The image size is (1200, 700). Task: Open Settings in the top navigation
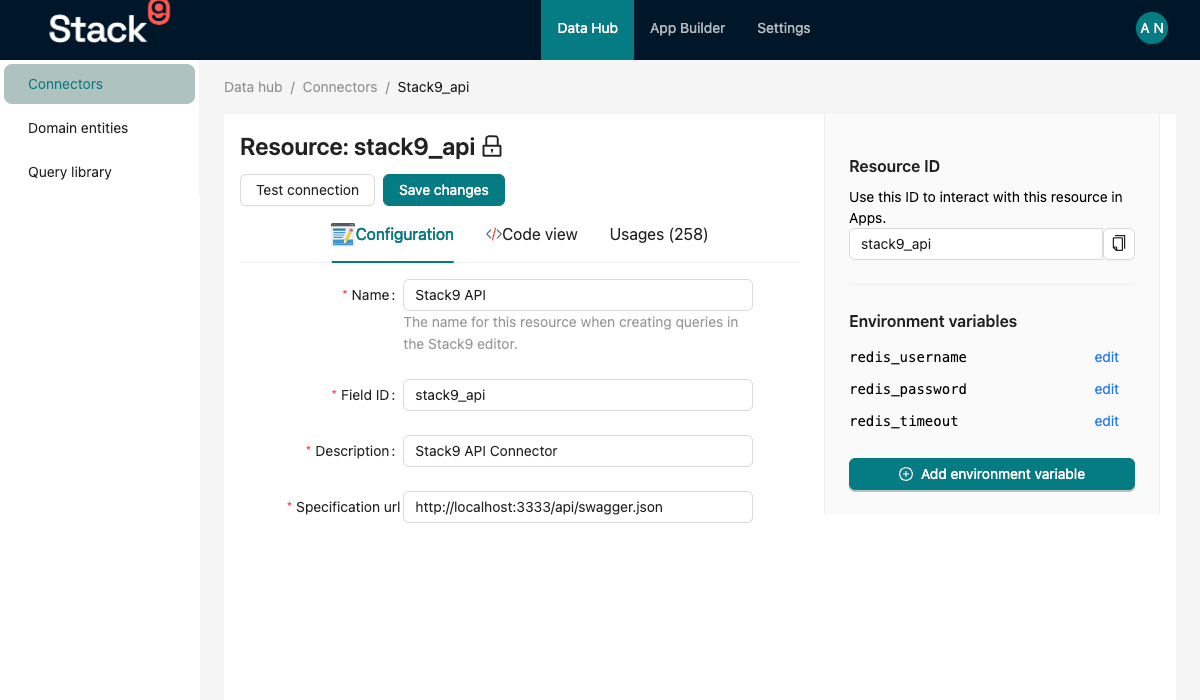coord(783,28)
